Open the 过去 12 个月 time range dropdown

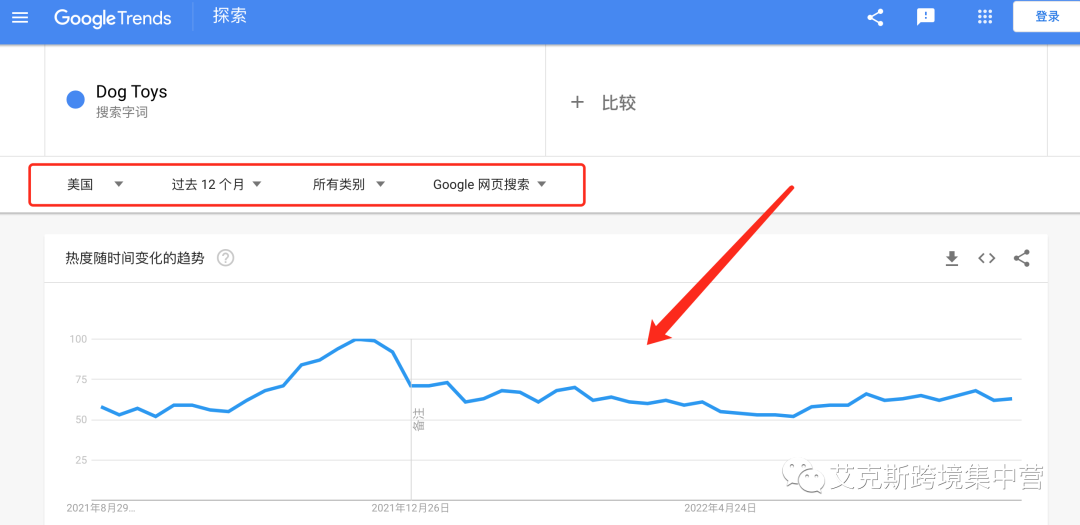pos(216,184)
